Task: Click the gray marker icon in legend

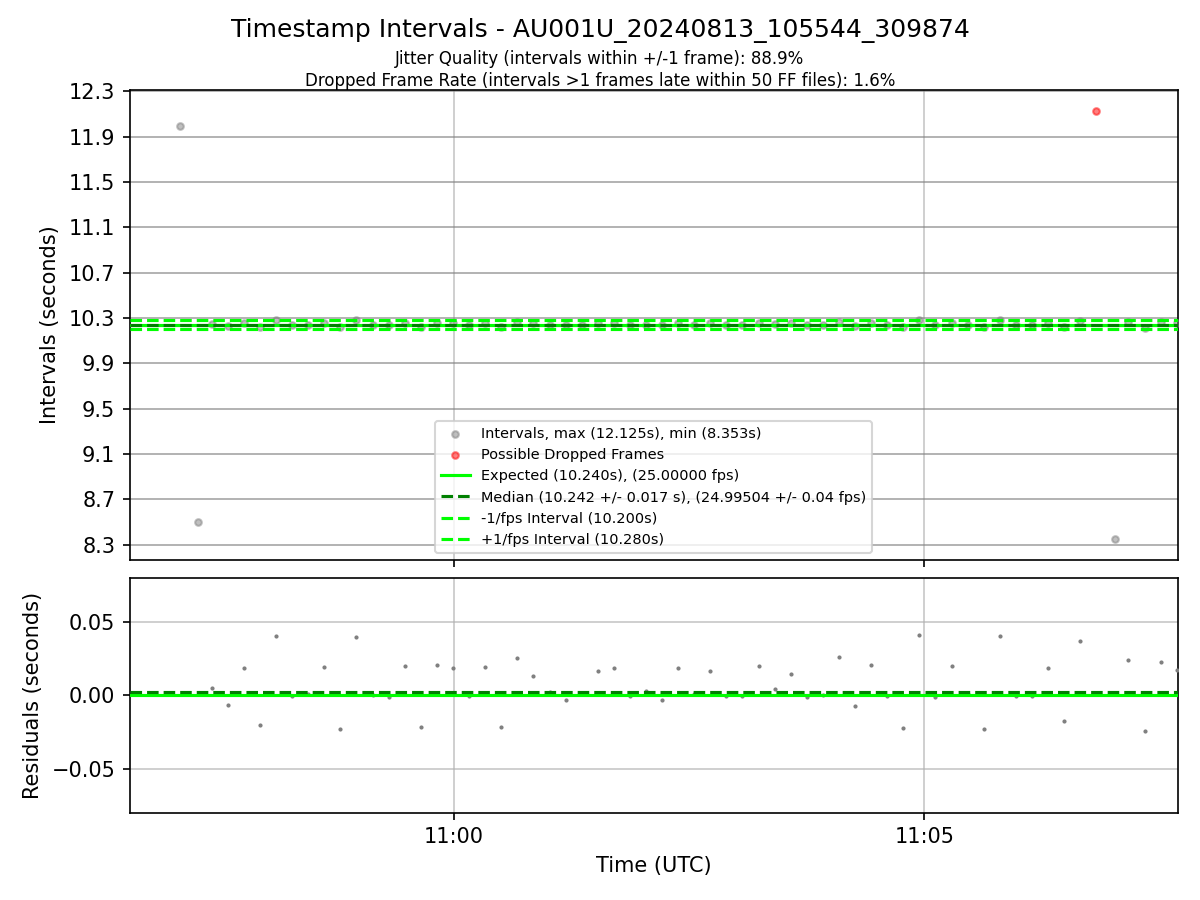Action: pos(455,434)
